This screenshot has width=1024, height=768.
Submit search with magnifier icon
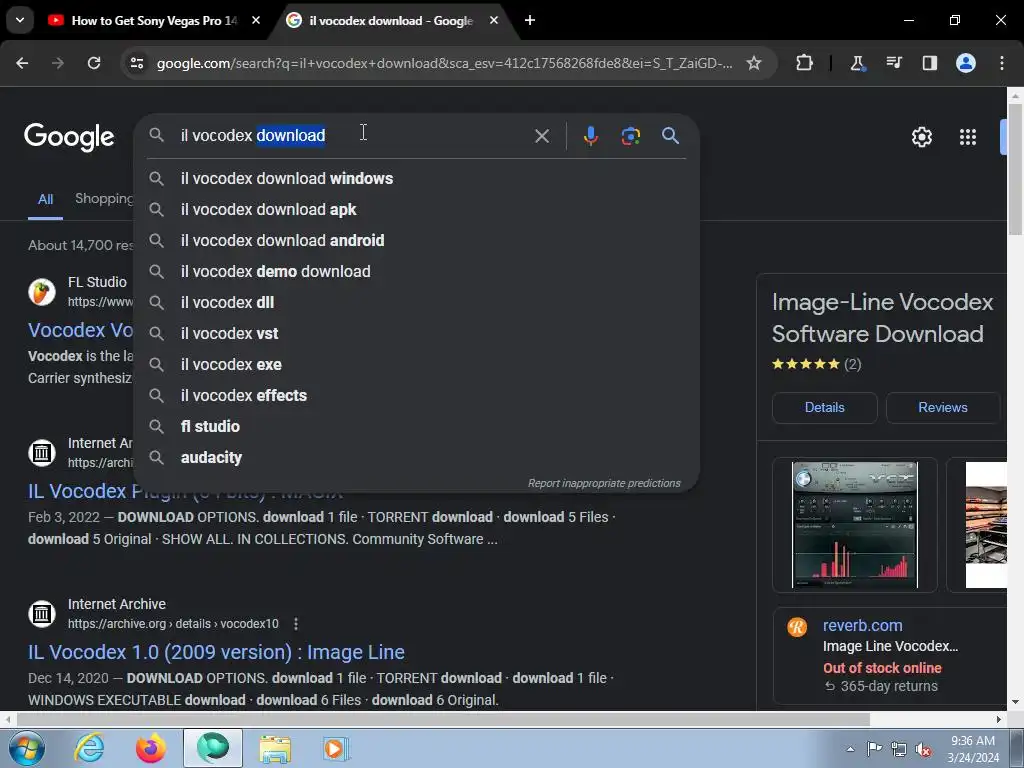(670, 136)
